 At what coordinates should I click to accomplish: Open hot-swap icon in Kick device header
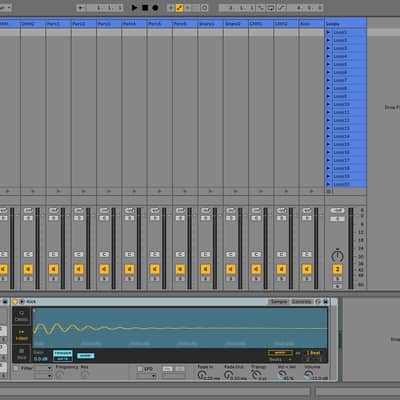coord(318,302)
